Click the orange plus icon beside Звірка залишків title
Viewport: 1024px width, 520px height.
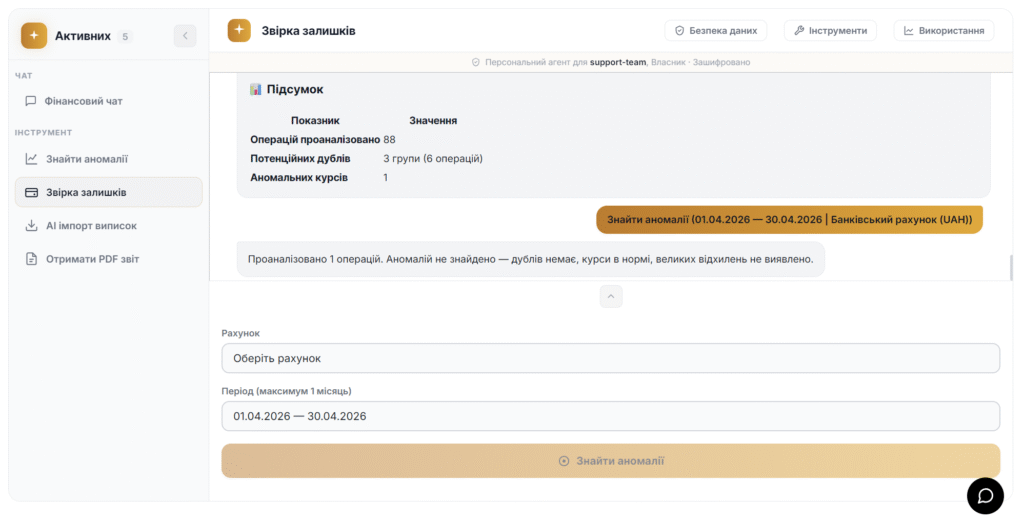coord(239,31)
